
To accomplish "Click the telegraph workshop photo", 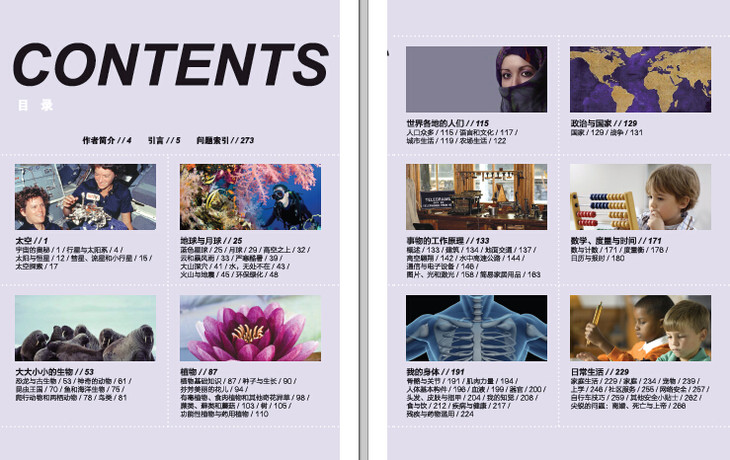I will click(x=476, y=197).
